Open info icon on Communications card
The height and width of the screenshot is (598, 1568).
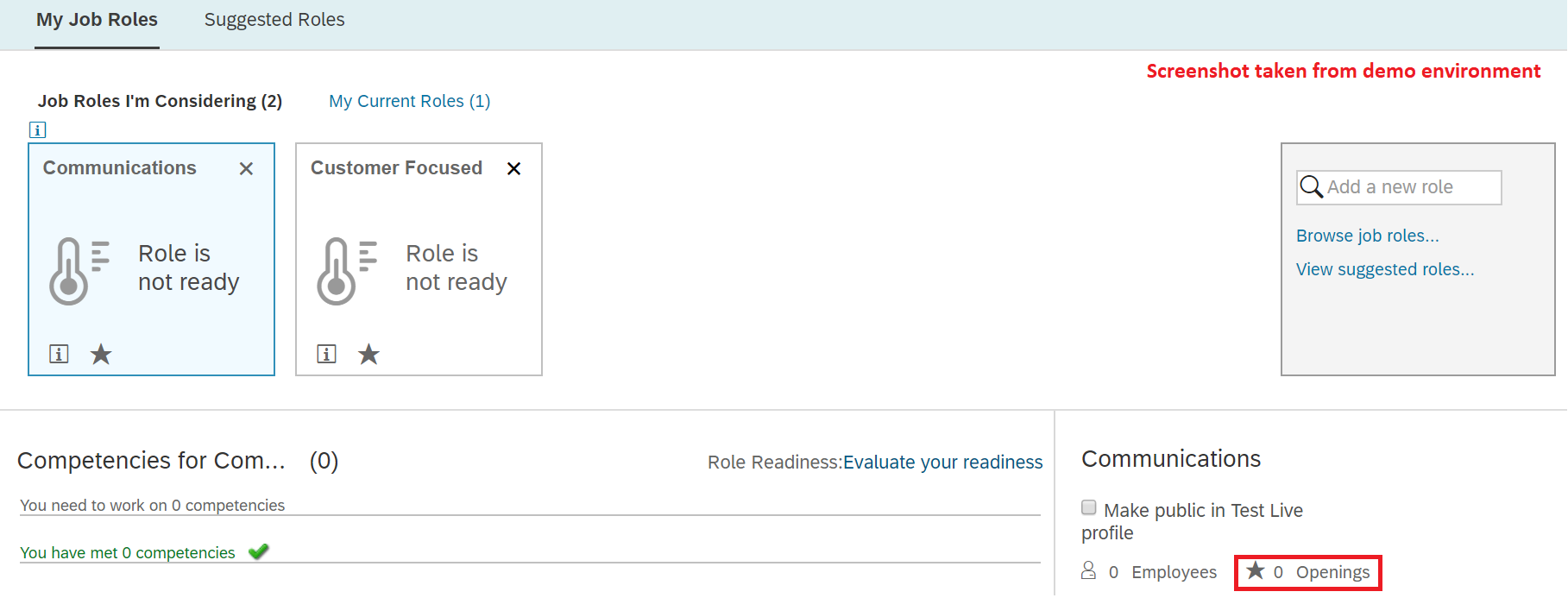click(59, 354)
